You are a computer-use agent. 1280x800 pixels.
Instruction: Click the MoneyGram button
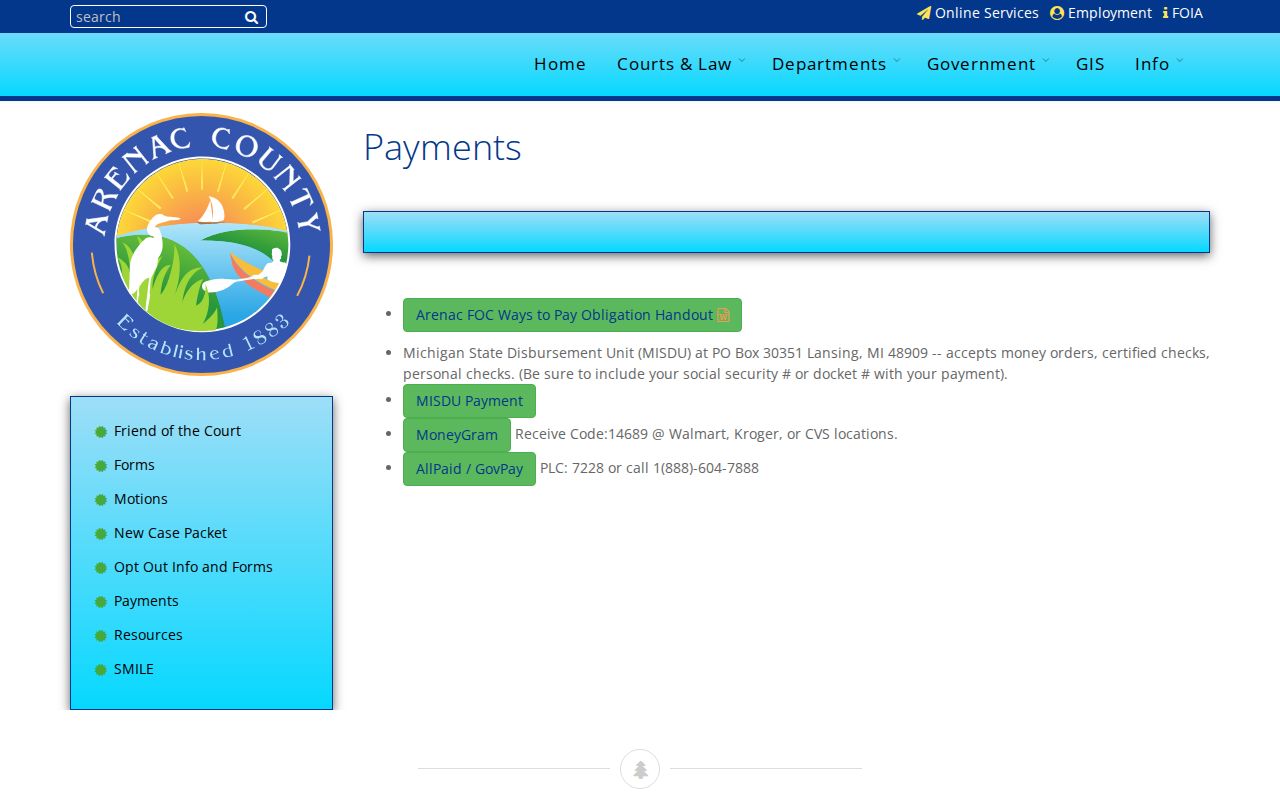[457, 435]
